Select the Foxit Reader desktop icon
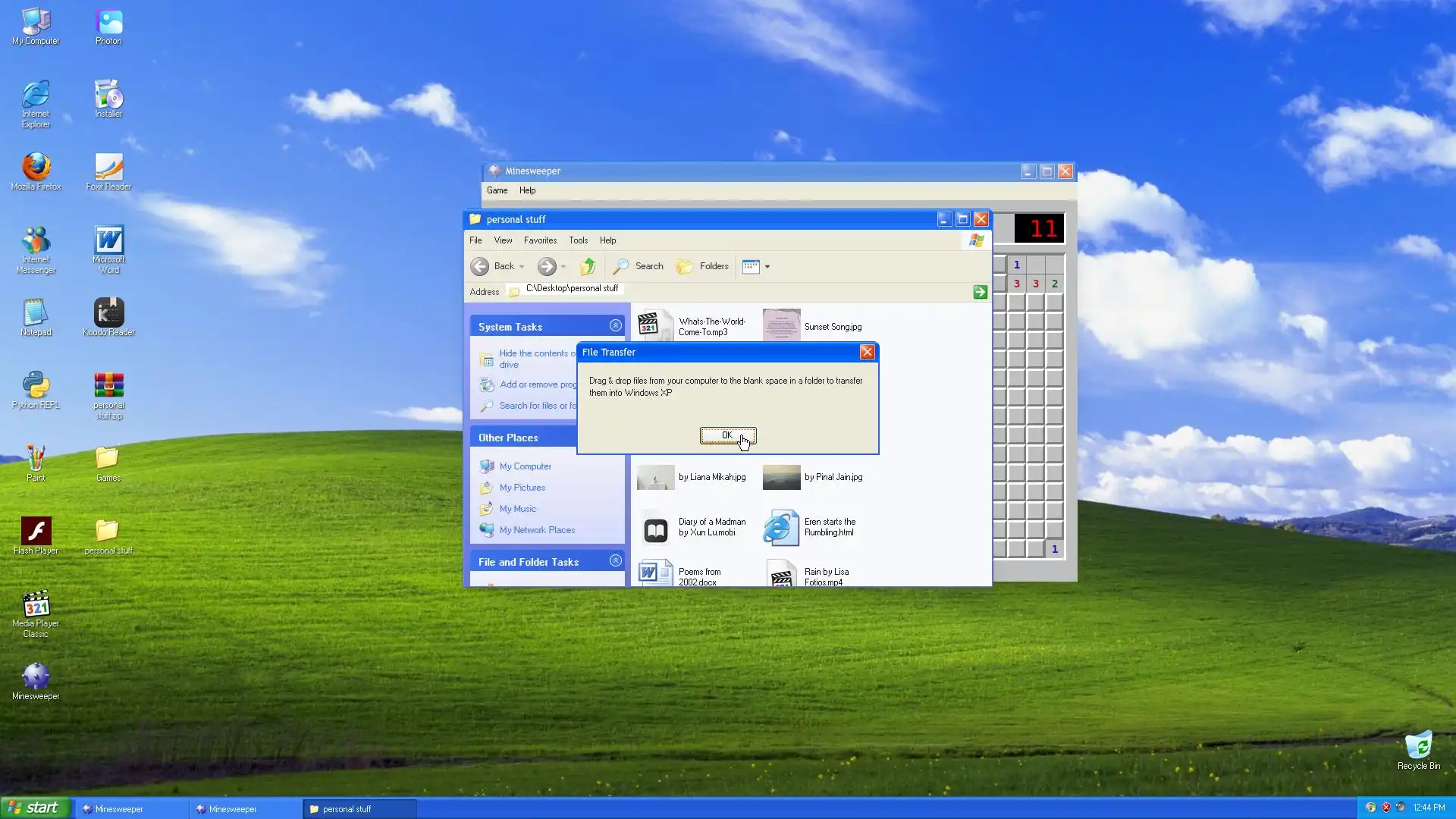 [108, 168]
